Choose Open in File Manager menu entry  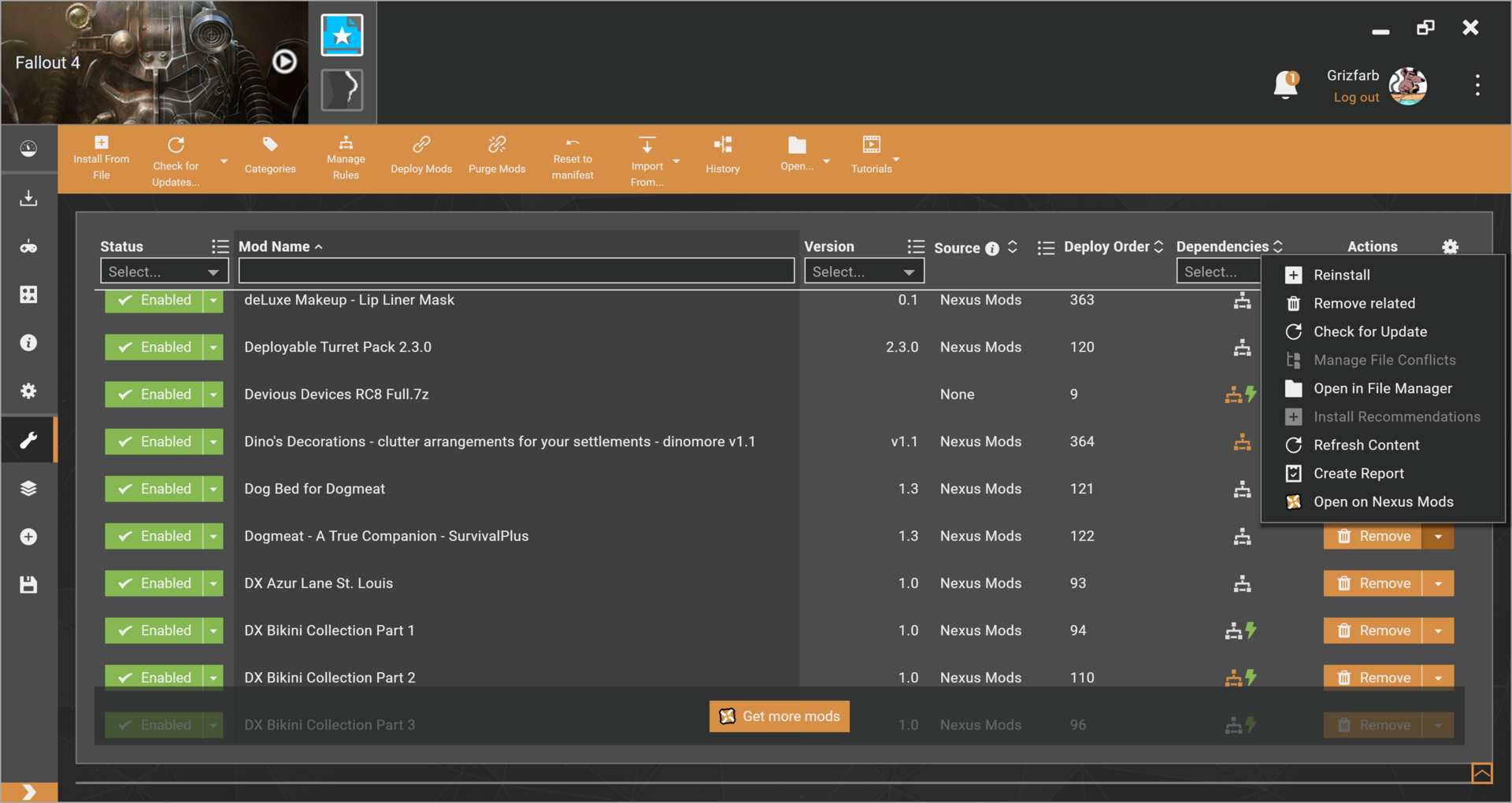click(1383, 388)
